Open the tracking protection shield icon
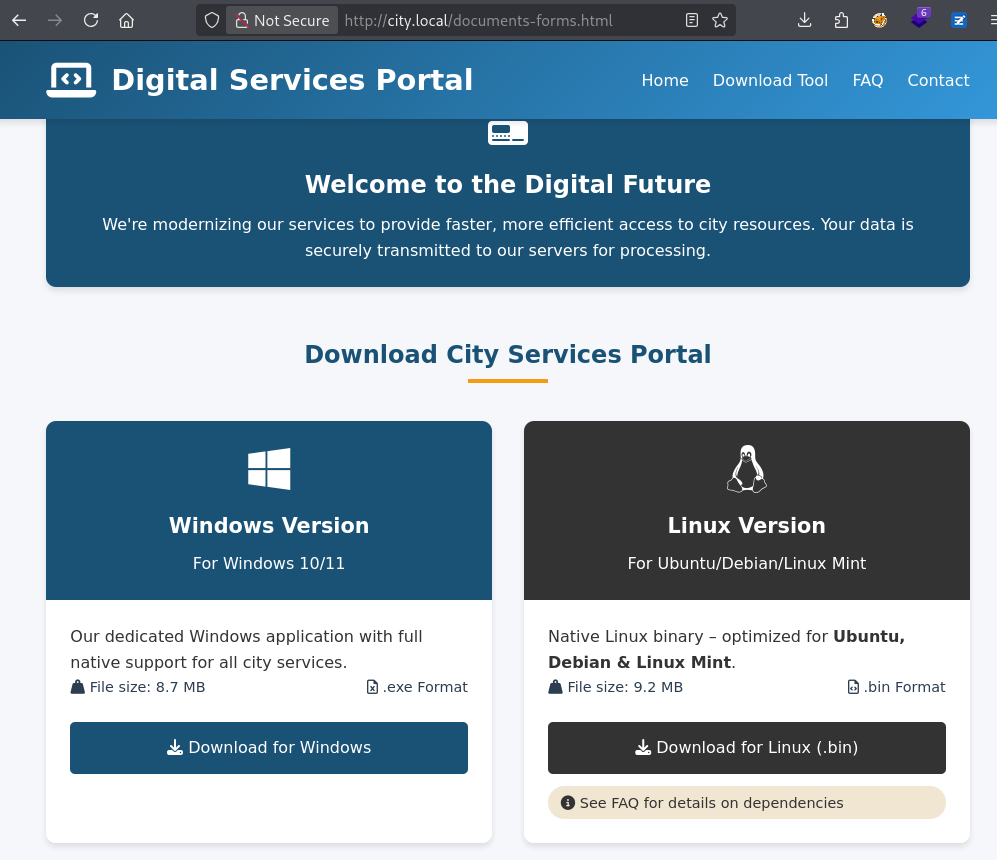Viewport: 997px width, 860px height. click(212, 20)
